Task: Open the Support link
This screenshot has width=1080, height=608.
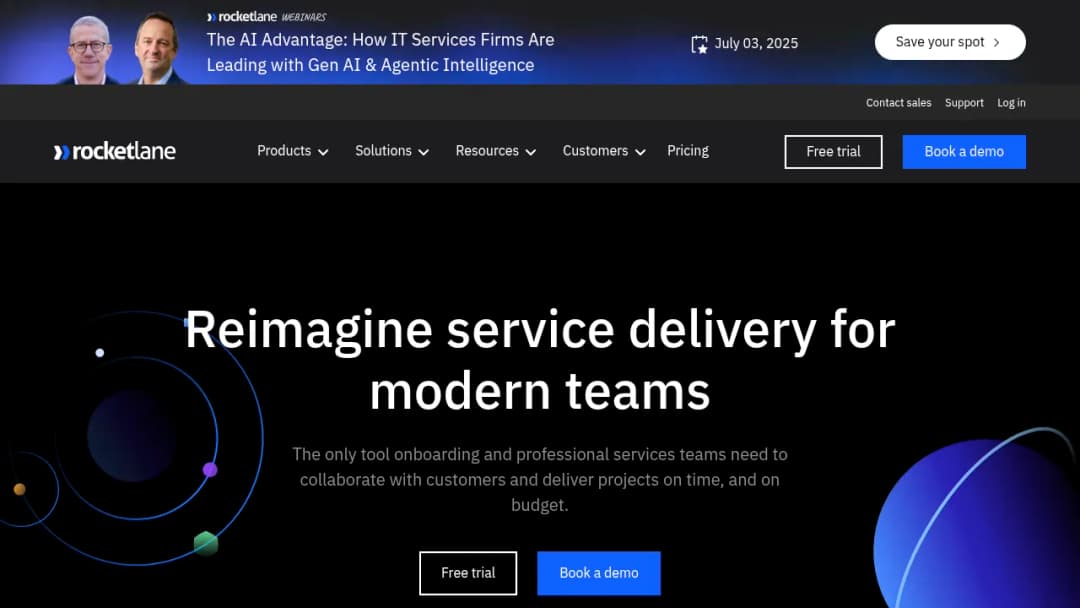Action: pyautogui.click(x=964, y=103)
